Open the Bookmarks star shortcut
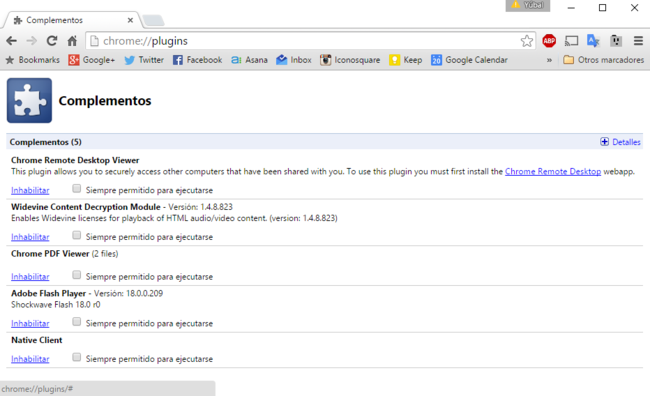The width and height of the screenshot is (650, 396). (x=32, y=60)
